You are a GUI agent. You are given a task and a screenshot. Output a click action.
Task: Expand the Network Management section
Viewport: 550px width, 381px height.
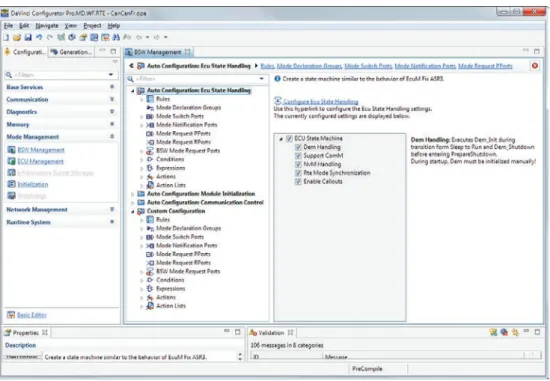(x=112, y=209)
